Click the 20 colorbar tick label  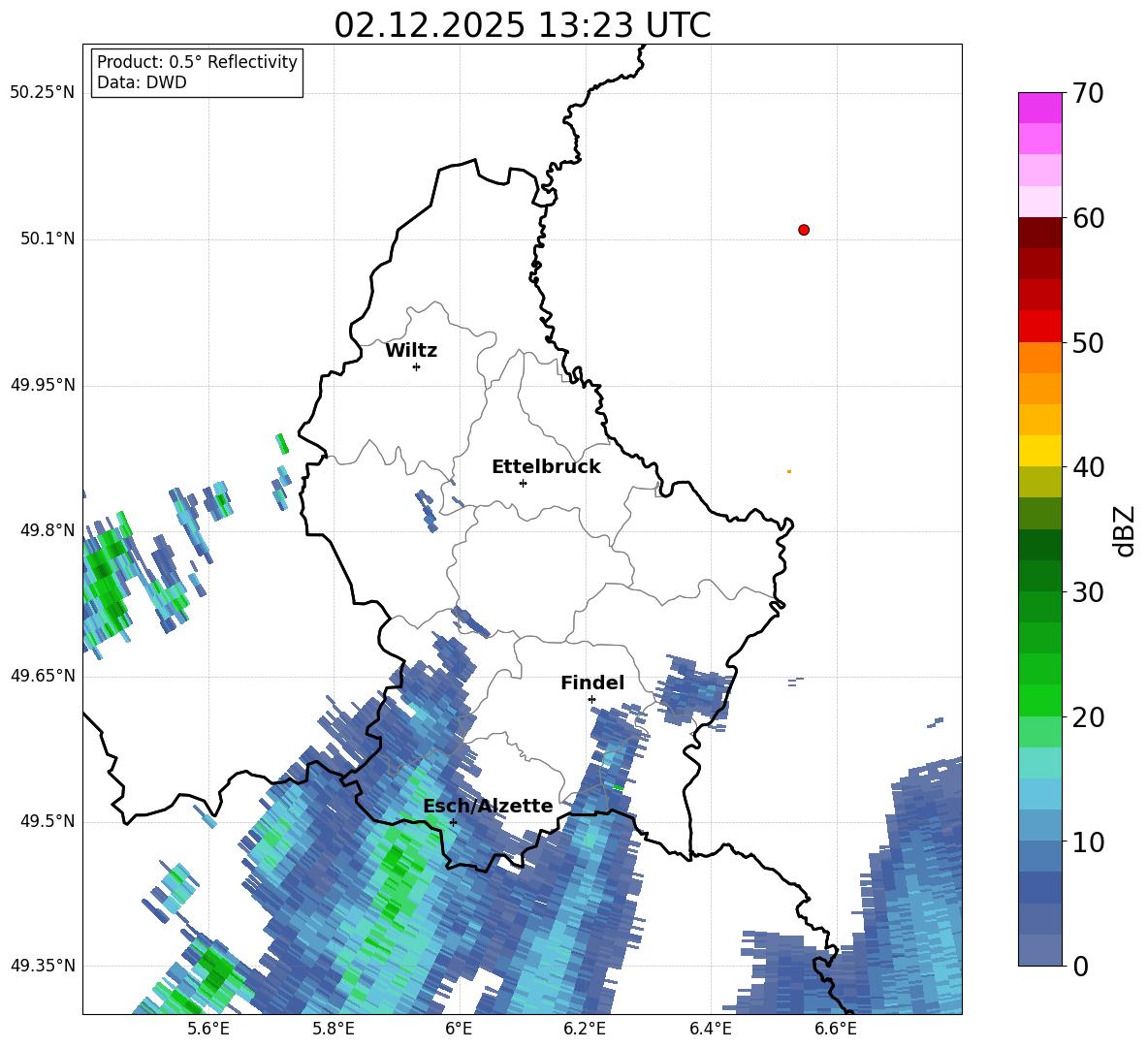pyautogui.click(x=1088, y=717)
